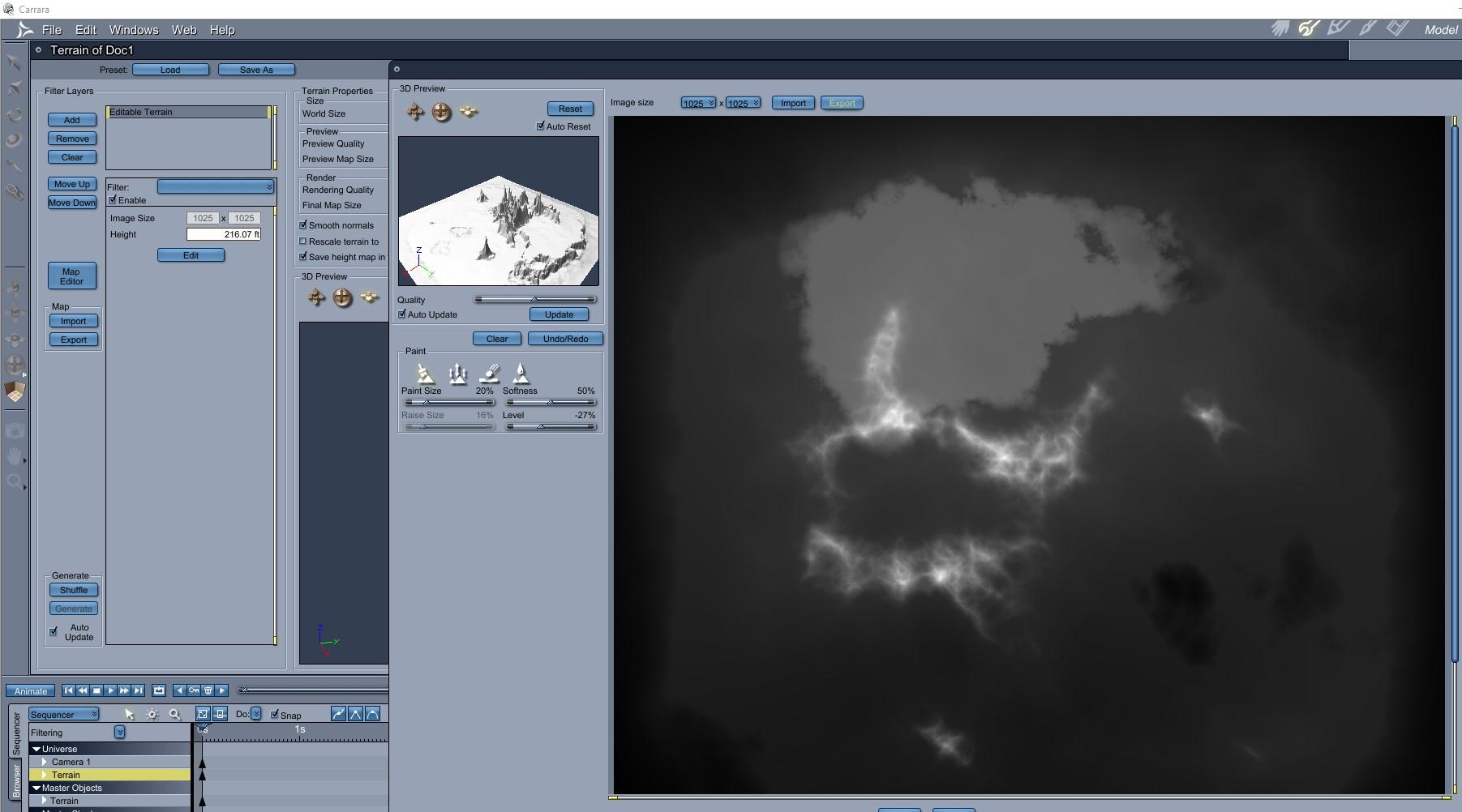Open the image size width dropdown
This screenshot has height=812, width=1462.
[698, 103]
